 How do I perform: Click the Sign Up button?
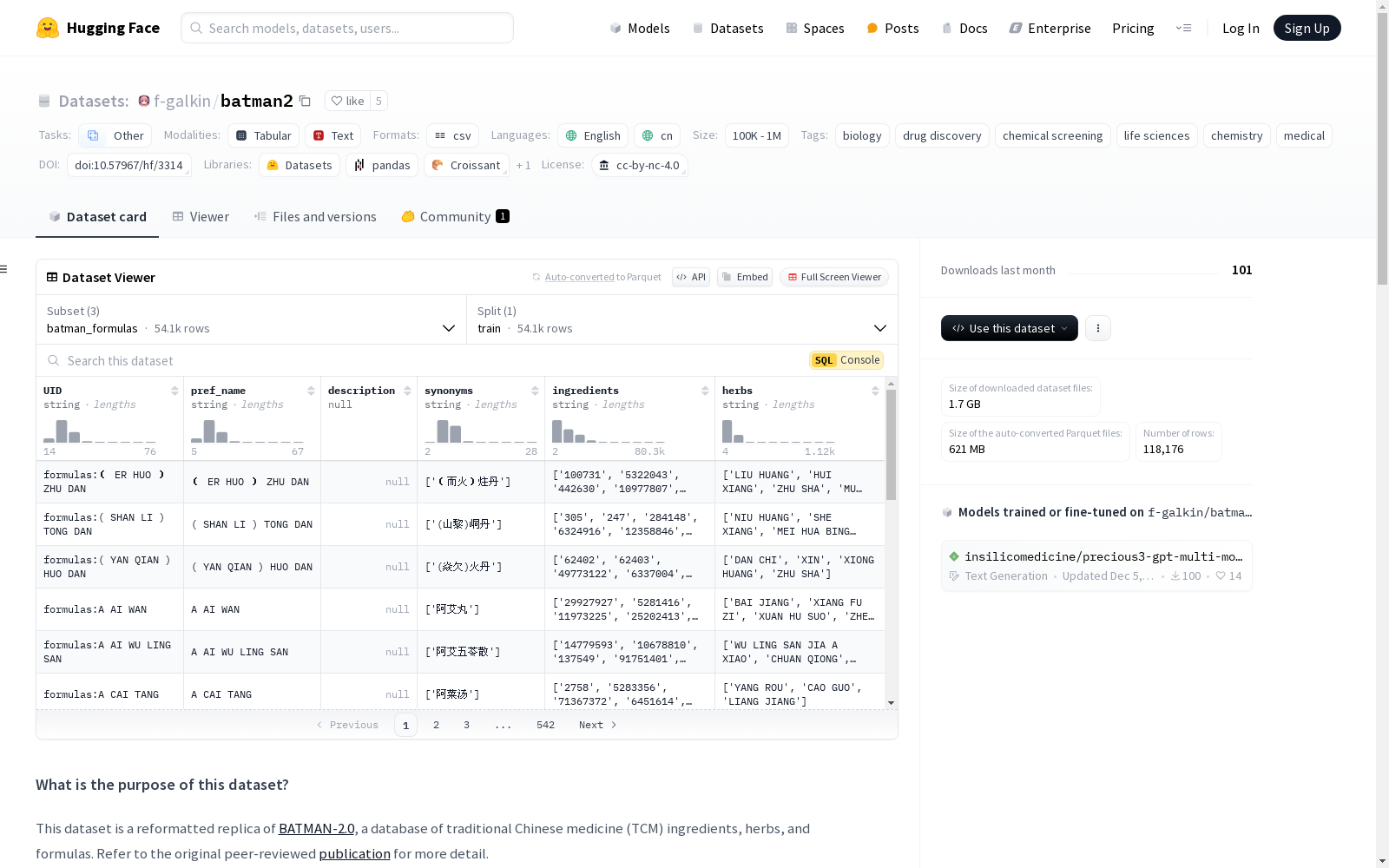pyautogui.click(x=1307, y=28)
